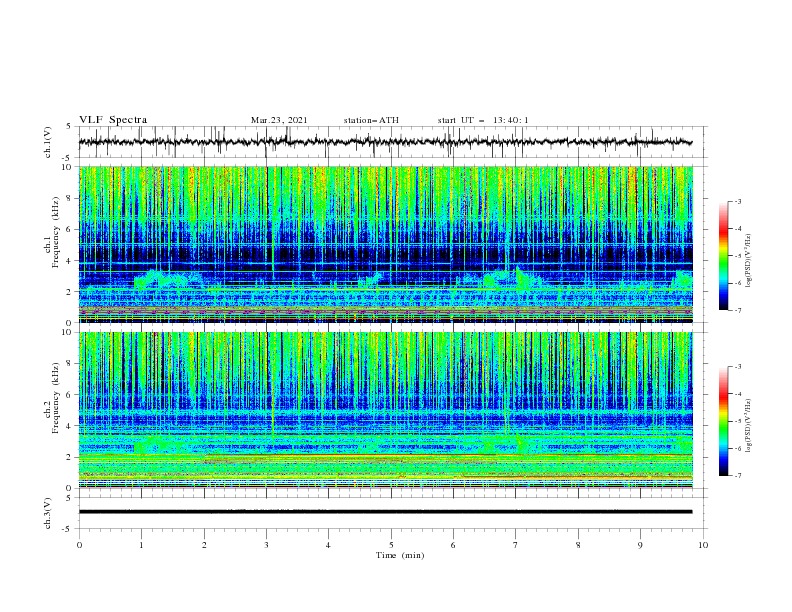This screenshot has width=792, height=612.
Task: Click the "Time (min)" axis title
Action: click(400, 555)
